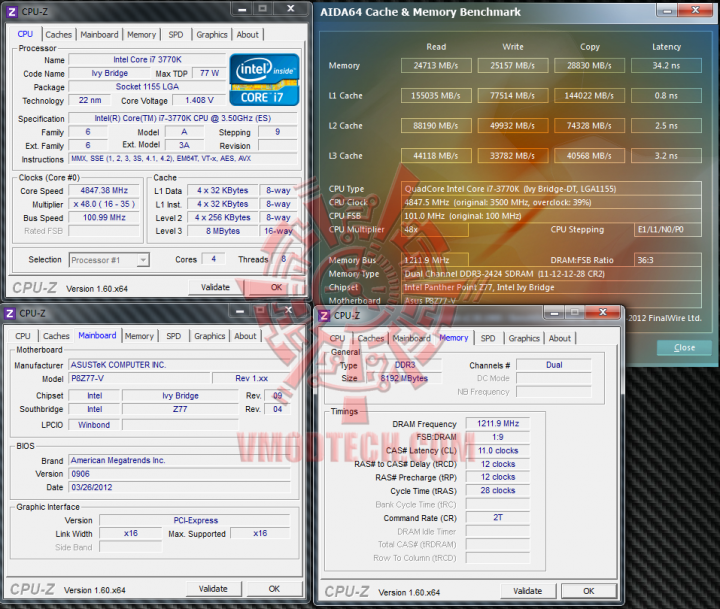Screen dimensions: 720x609
Task: Click Memory Read value 24713 MB/s
Action: point(436,66)
